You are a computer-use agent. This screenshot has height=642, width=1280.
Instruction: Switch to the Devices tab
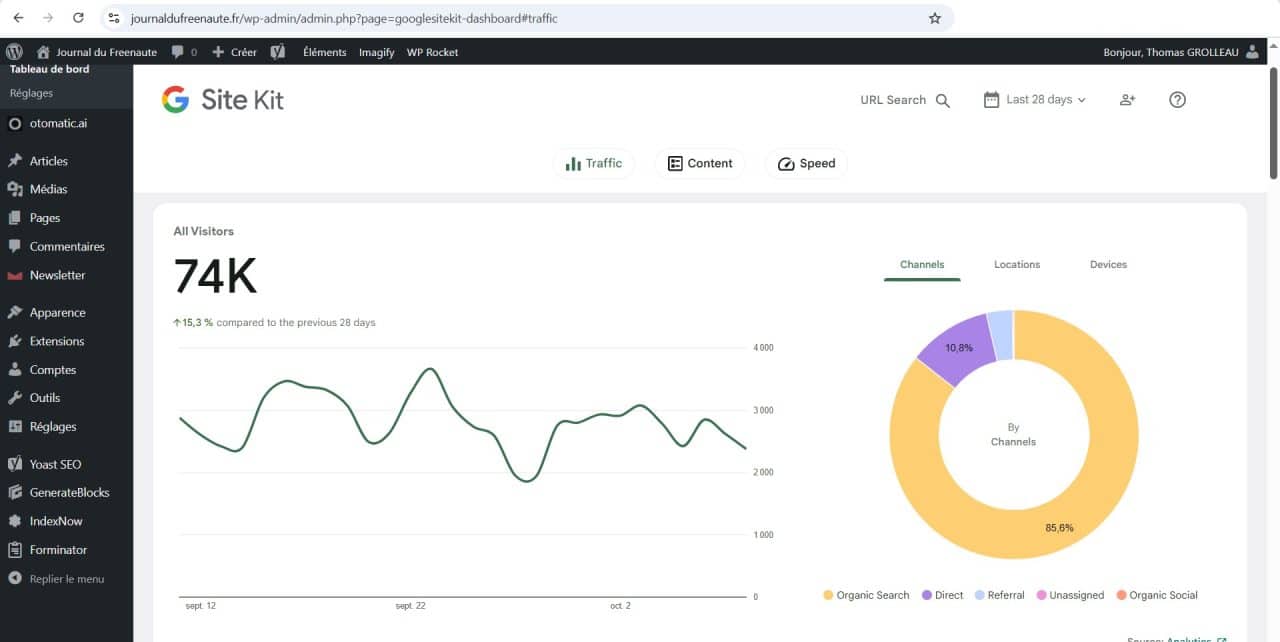click(1108, 265)
